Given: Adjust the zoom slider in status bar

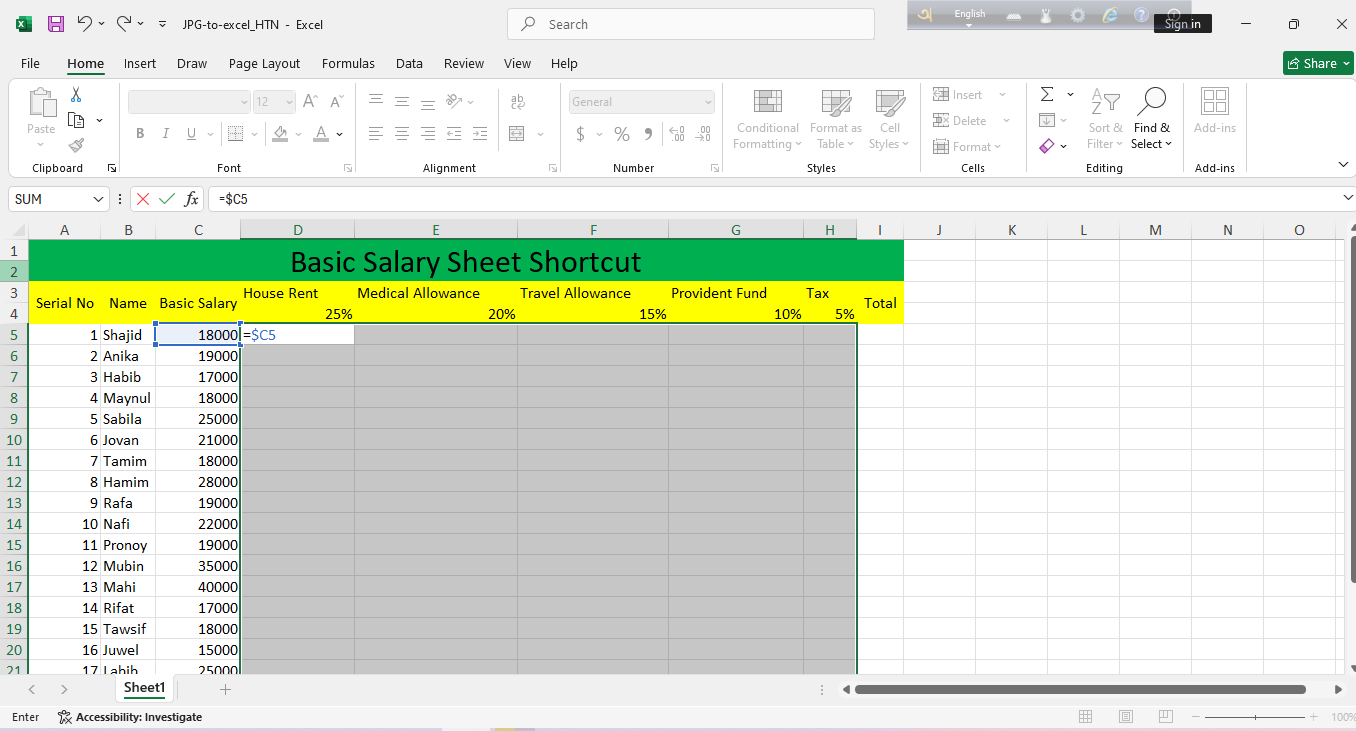Looking at the screenshot, I should (x=1256, y=717).
